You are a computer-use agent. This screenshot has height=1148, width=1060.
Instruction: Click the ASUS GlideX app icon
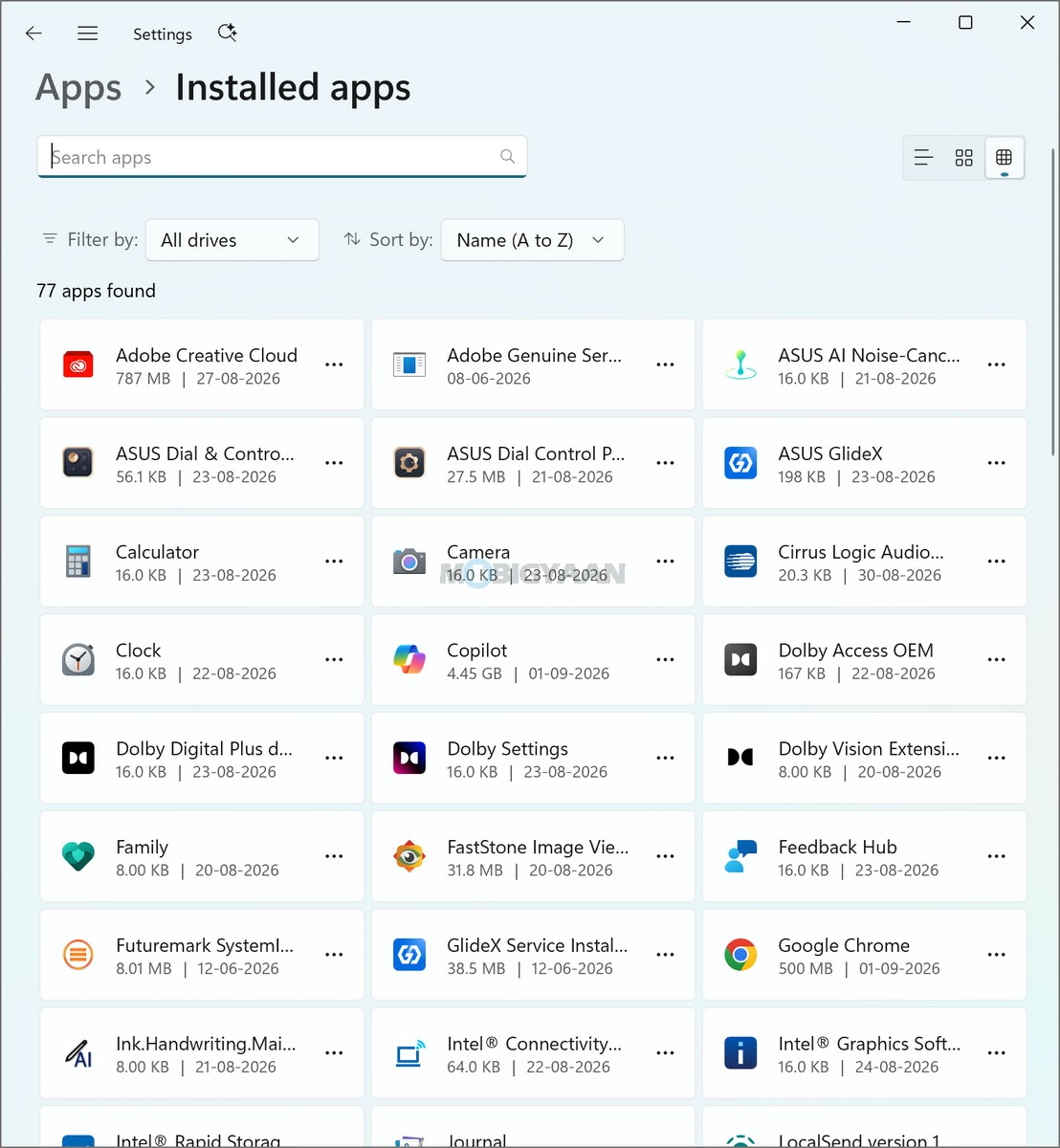click(x=740, y=463)
